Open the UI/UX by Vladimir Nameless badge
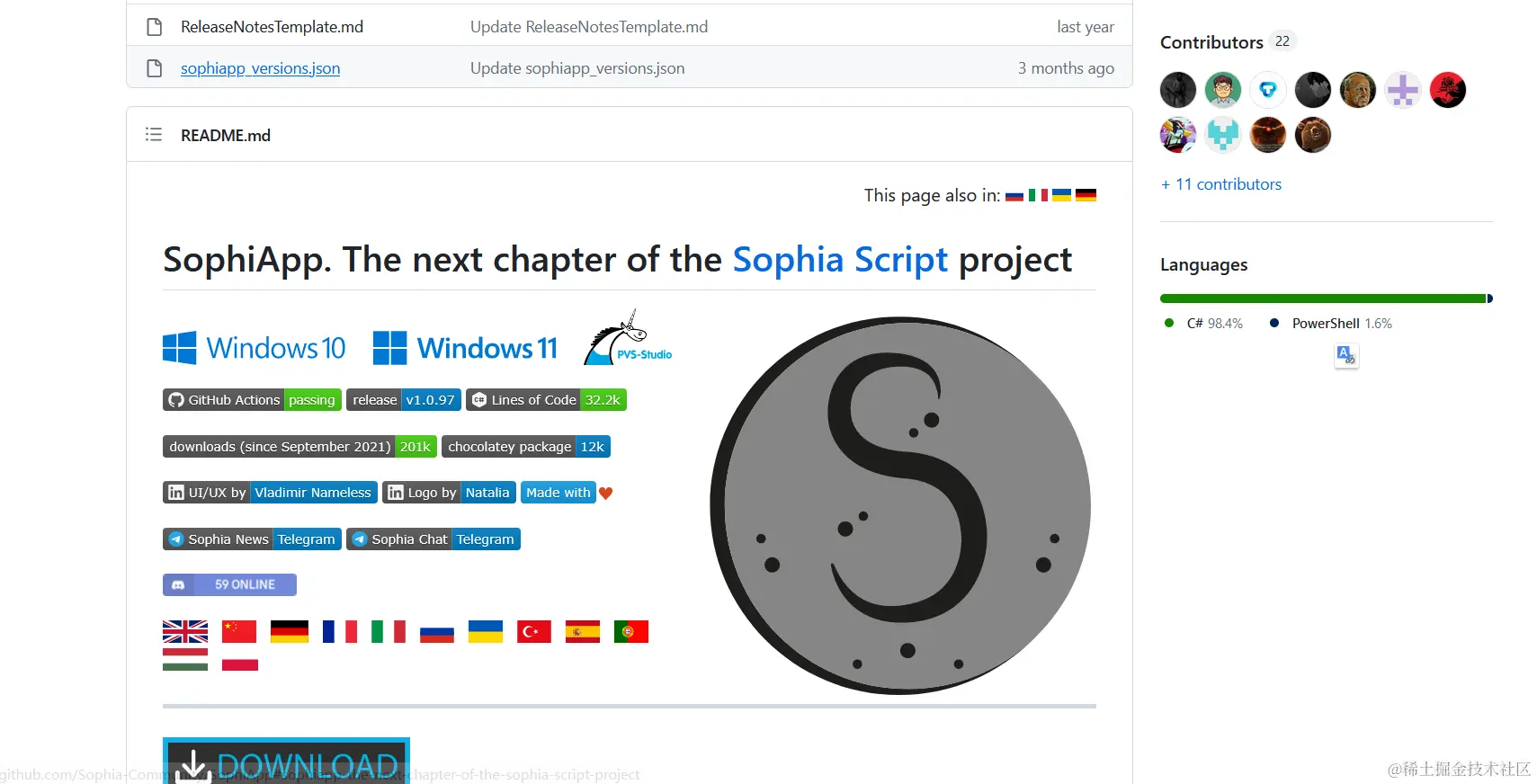Viewport: 1537px width, 784px height. pyautogui.click(x=270, y=493)
